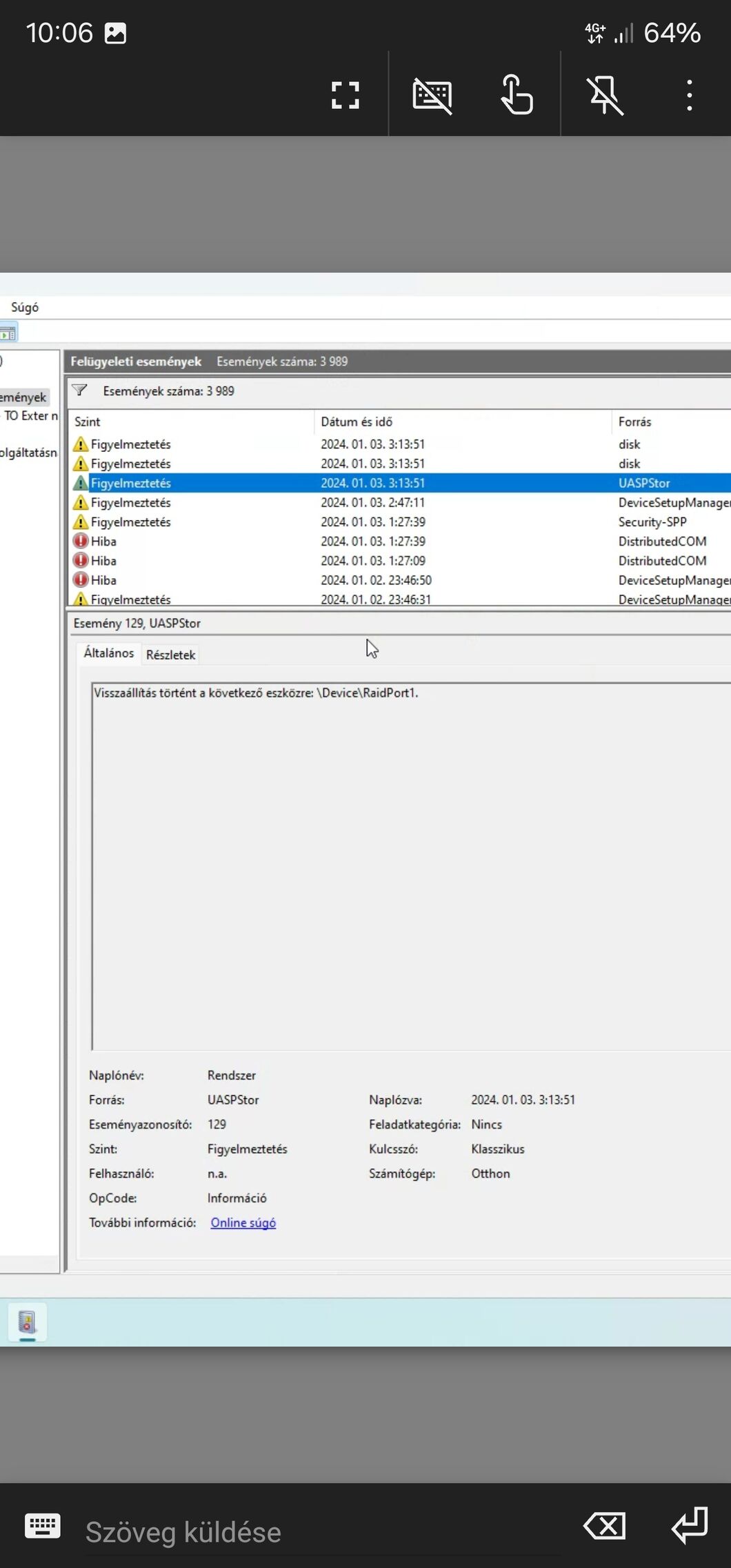Select the 1:27:39 DistributedCOM error row

pos(400,542)
